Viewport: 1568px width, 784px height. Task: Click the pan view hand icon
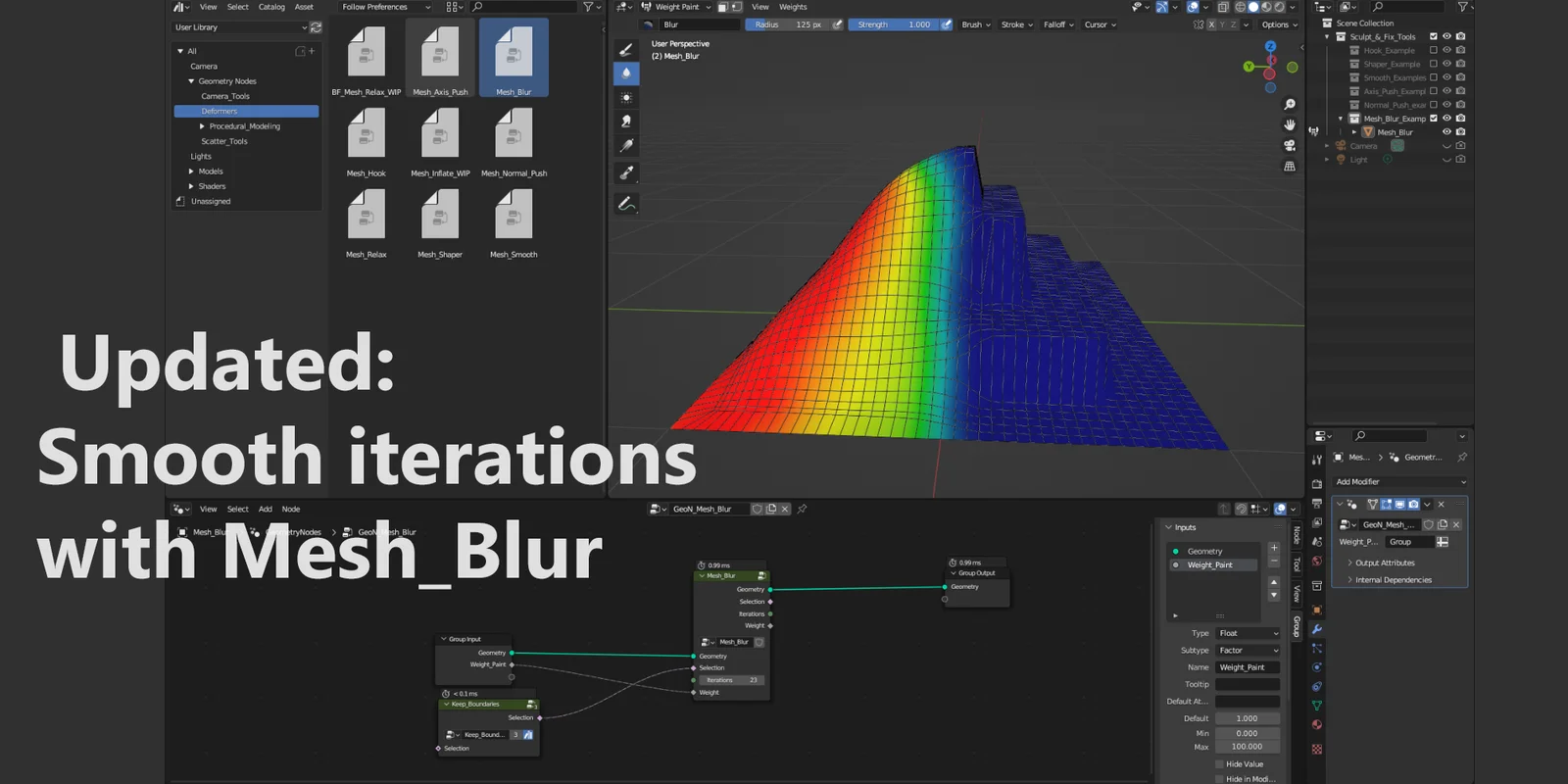point(1290,124)
